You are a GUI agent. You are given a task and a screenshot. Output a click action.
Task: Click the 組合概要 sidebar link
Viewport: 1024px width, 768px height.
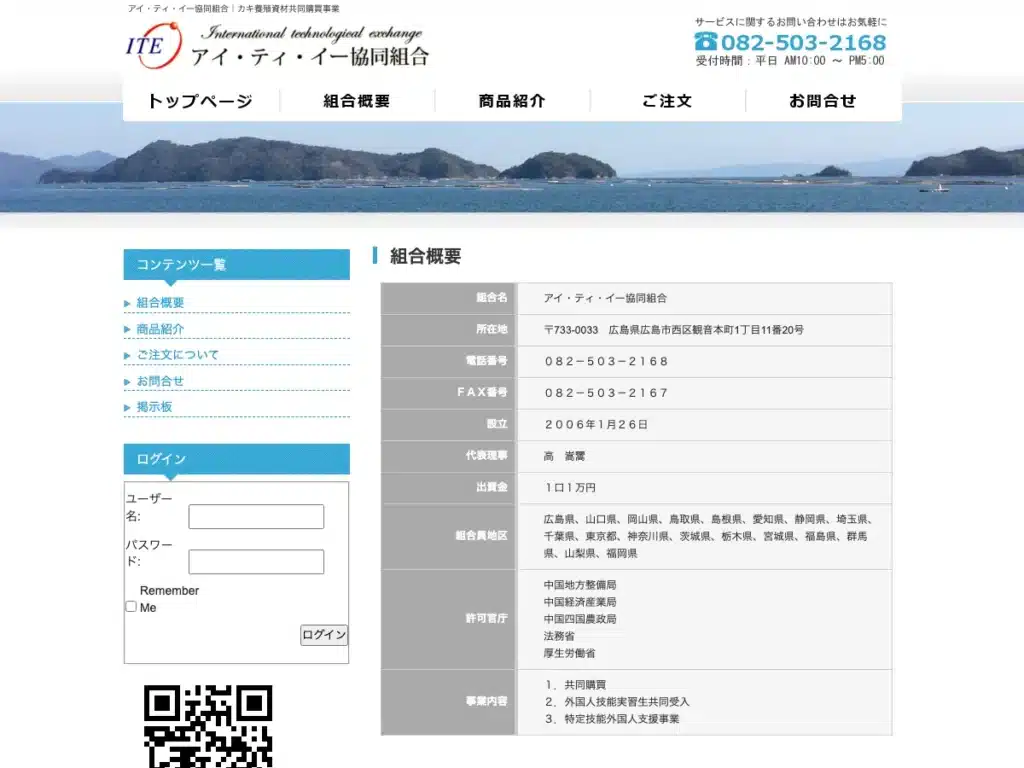click(160, 303)
